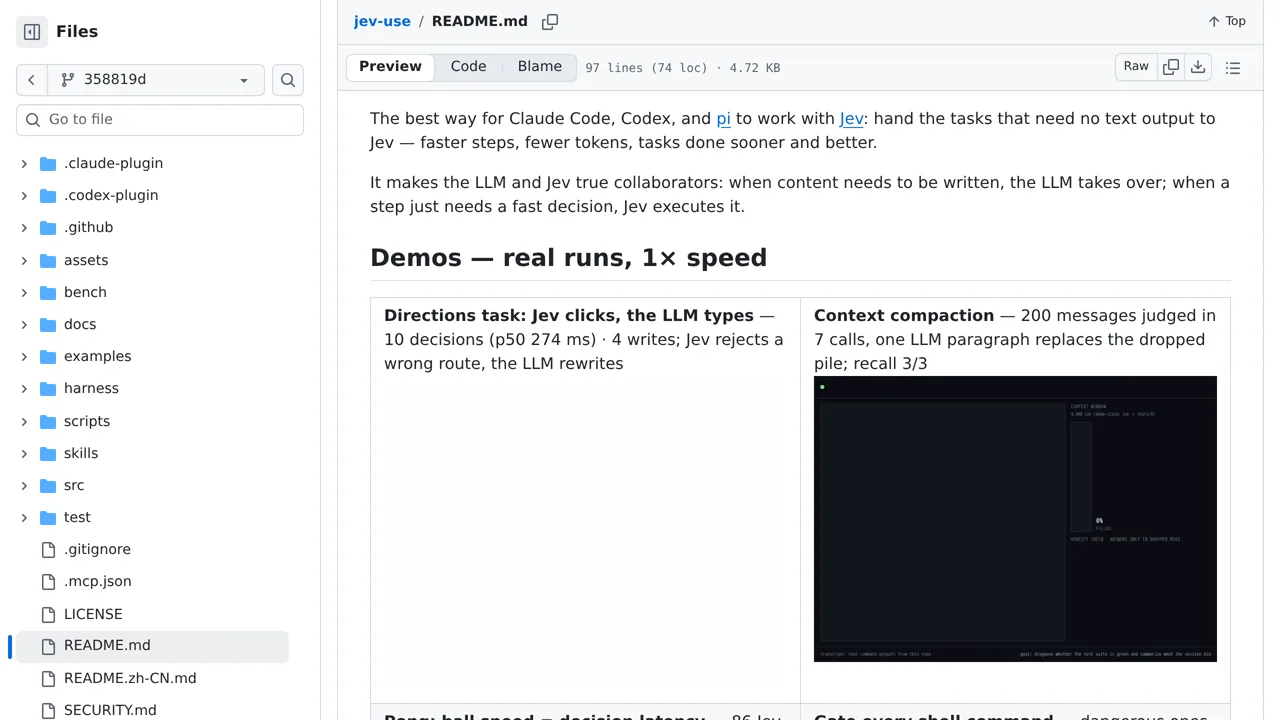This screenshot has height=720, width=1280.
Task: Download raw file icon
Action: (1198, 67)
